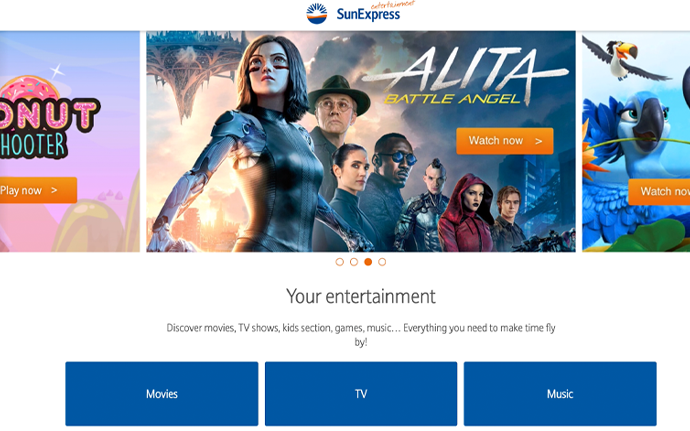Click the toucan bird on the right banner

(x=627, y=59)
